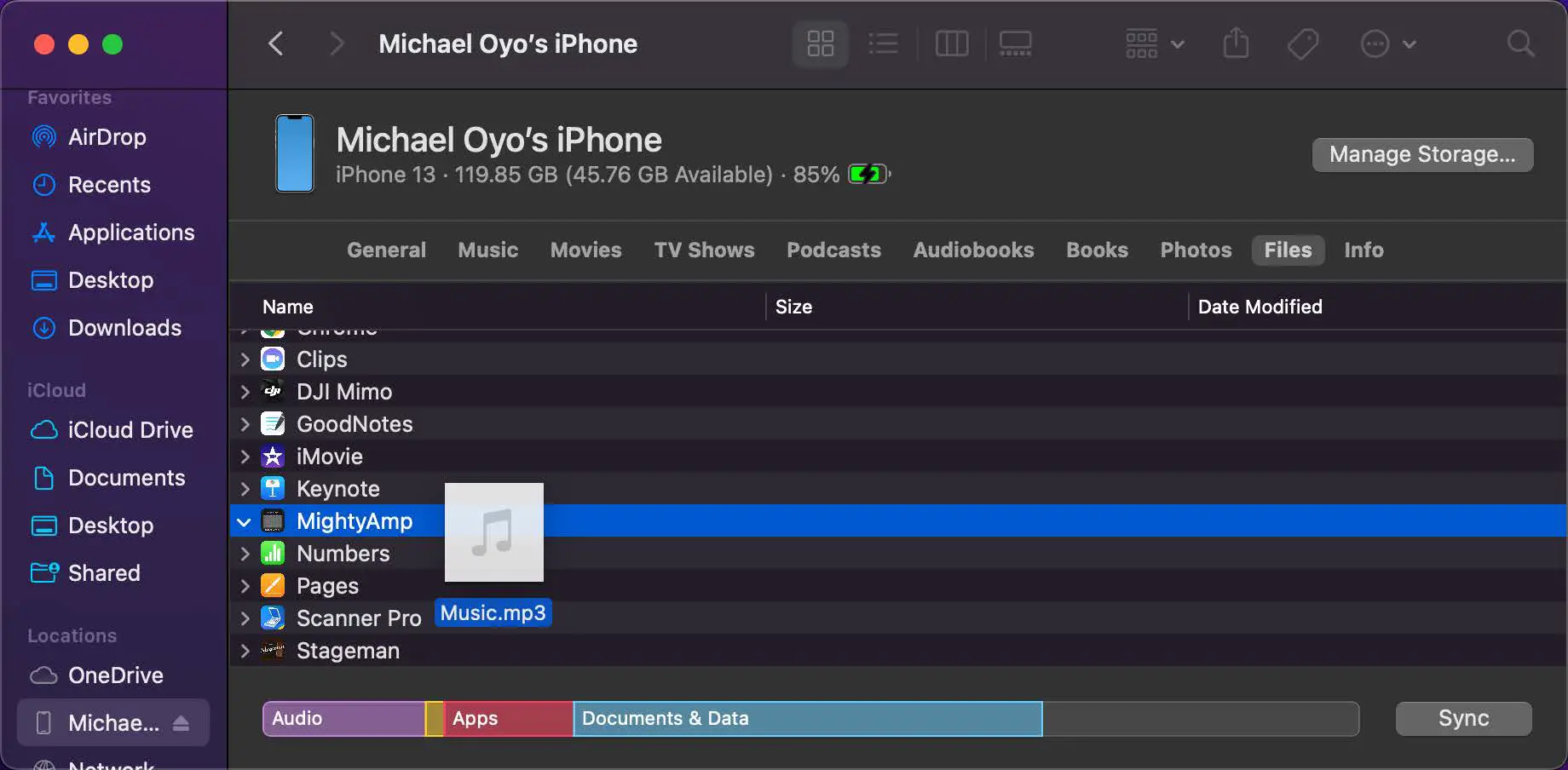Open the search icon in the toolbar
Viewport: 1568px width, 770px height.
click(x=1520, y=43)
